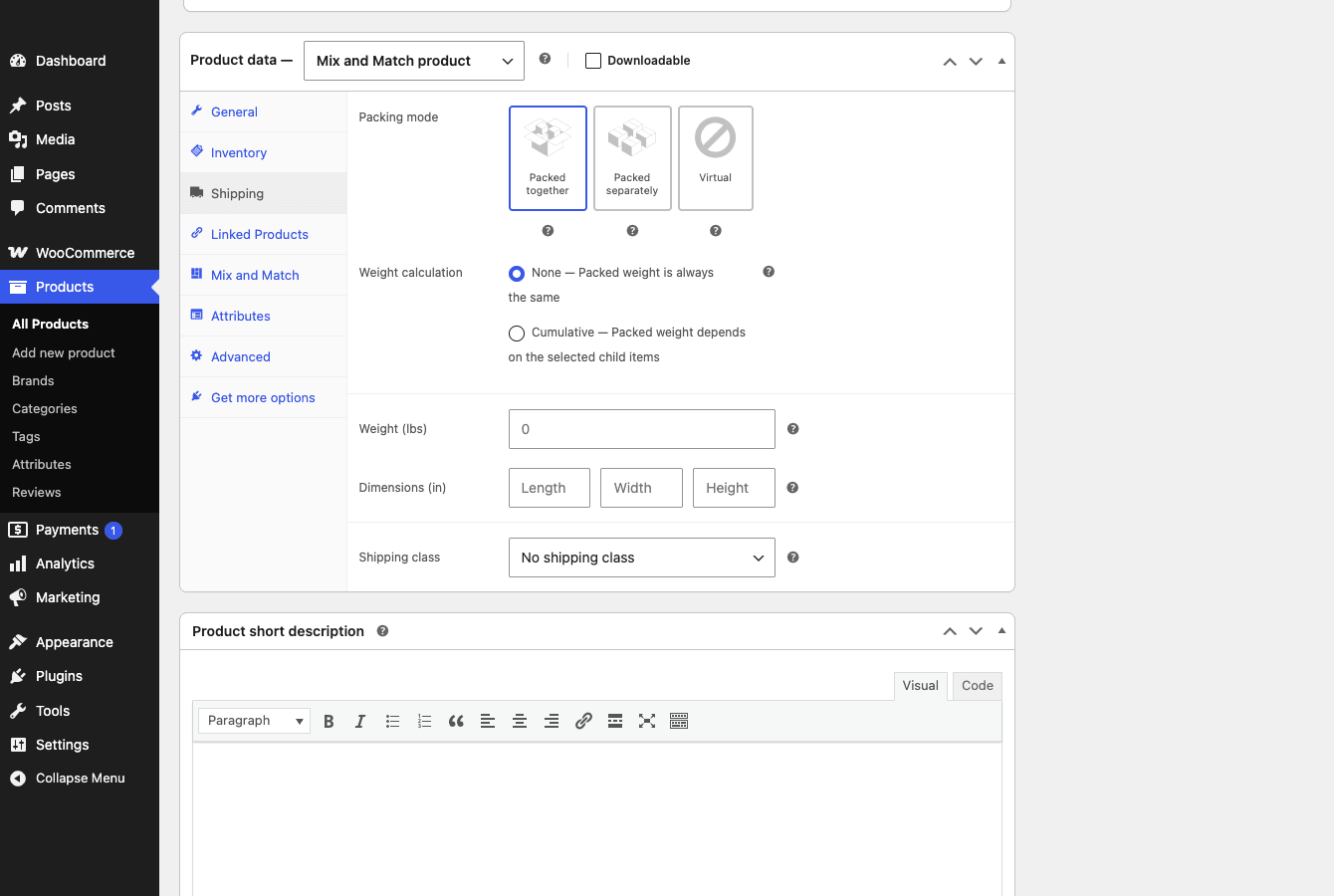Viewport: 1334px width, 896px height.
Task: Select Virtual packing mode
Action: pos(715,158)
